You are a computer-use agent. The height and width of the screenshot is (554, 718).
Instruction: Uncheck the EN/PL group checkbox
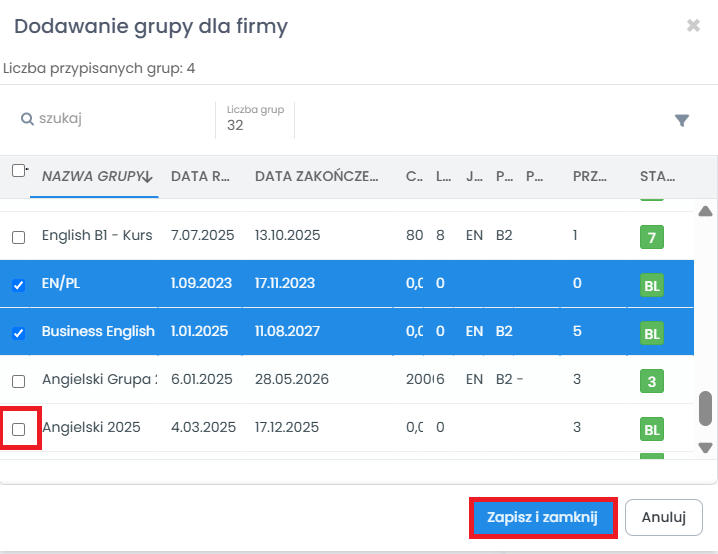19,285
